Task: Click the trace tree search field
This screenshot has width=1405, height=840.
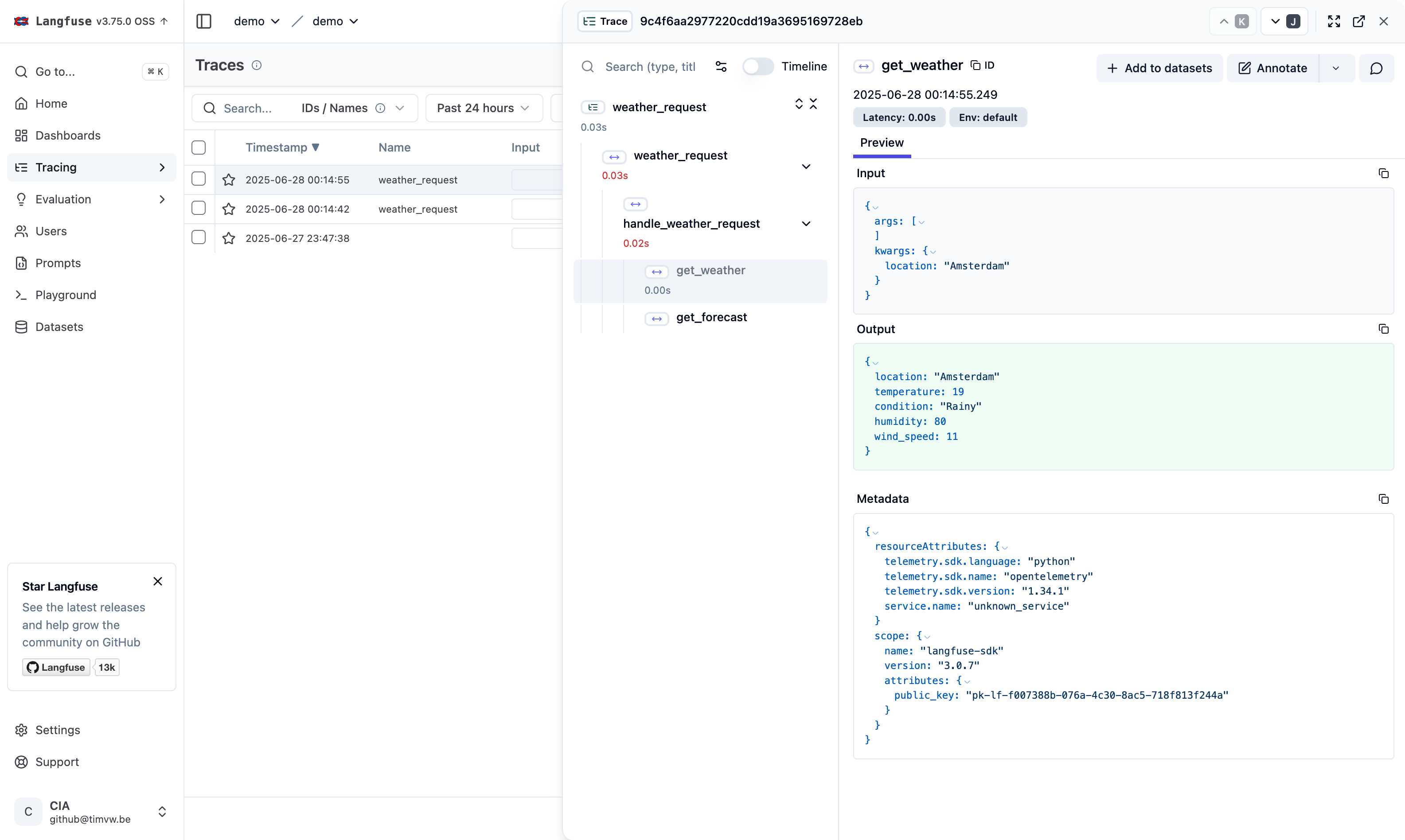Action: (650, 67)
